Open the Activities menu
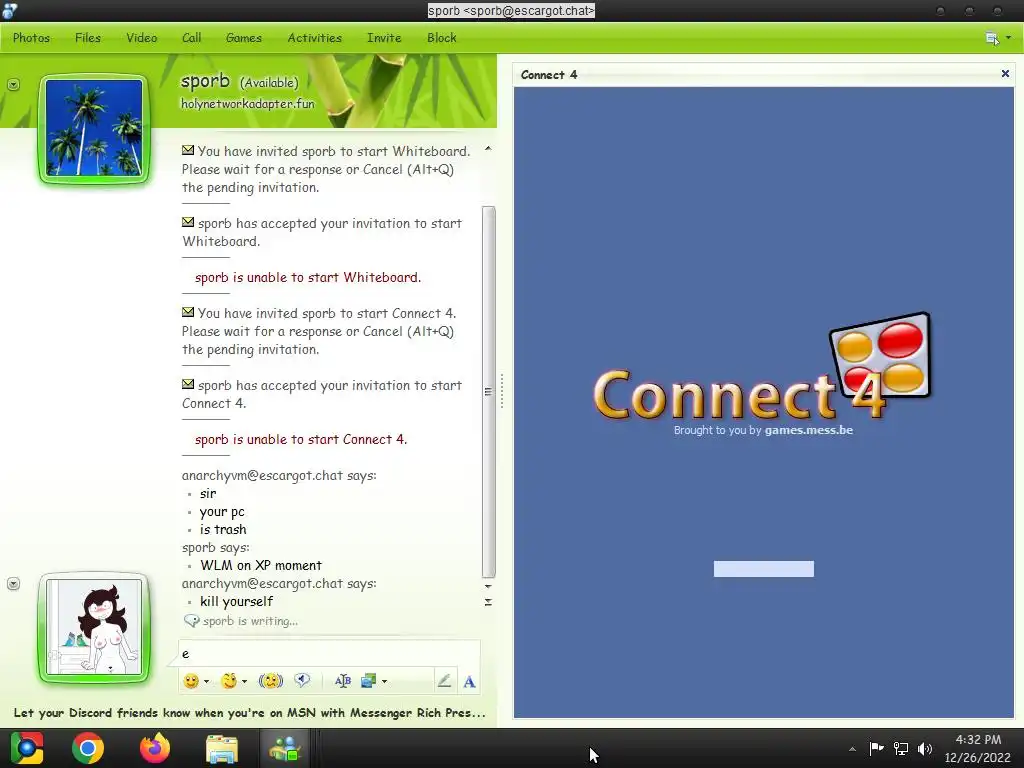1024x768 pixels. click(314, 38)
